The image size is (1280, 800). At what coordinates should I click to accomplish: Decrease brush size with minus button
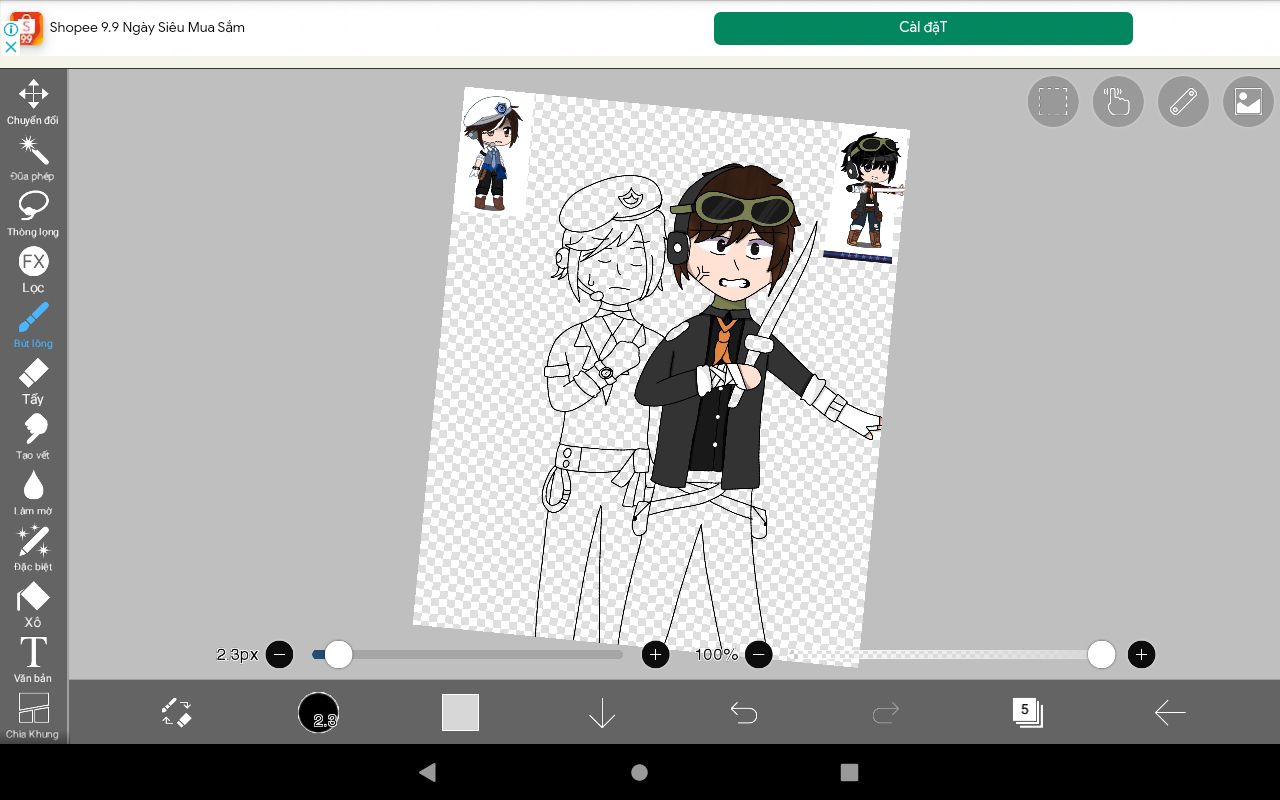click(x=279, y=655)
